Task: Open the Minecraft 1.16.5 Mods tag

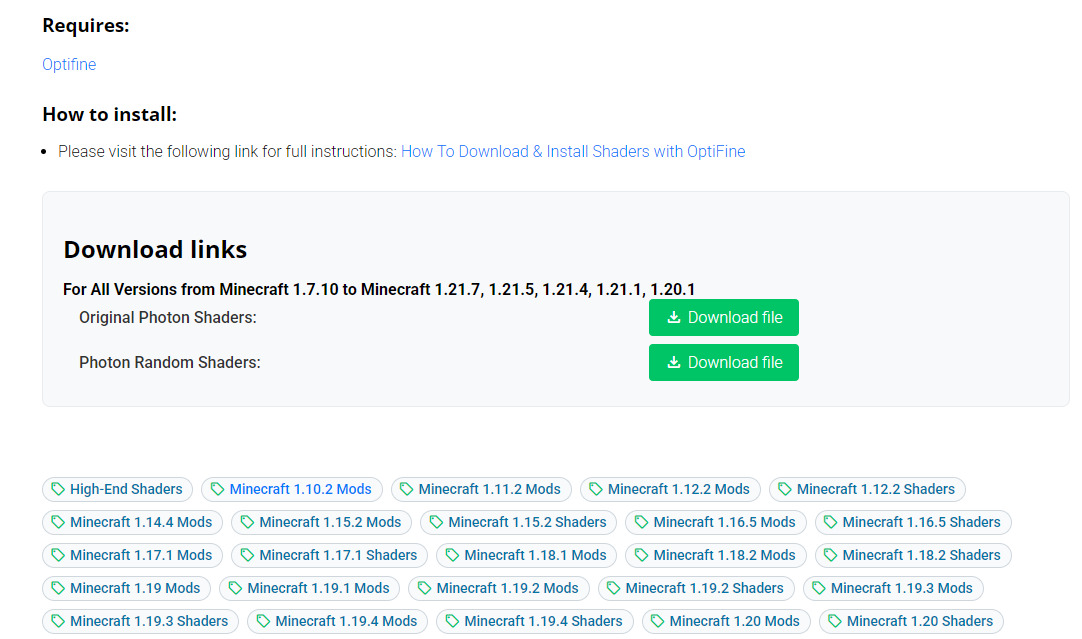Action: click(x=716, y=522)
